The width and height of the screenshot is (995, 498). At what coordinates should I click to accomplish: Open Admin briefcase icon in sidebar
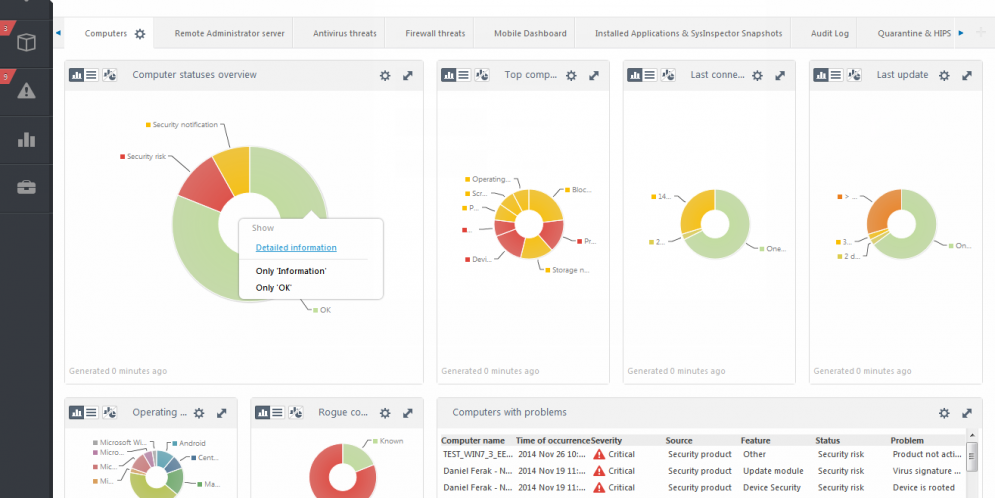click(x=26, y=188)
